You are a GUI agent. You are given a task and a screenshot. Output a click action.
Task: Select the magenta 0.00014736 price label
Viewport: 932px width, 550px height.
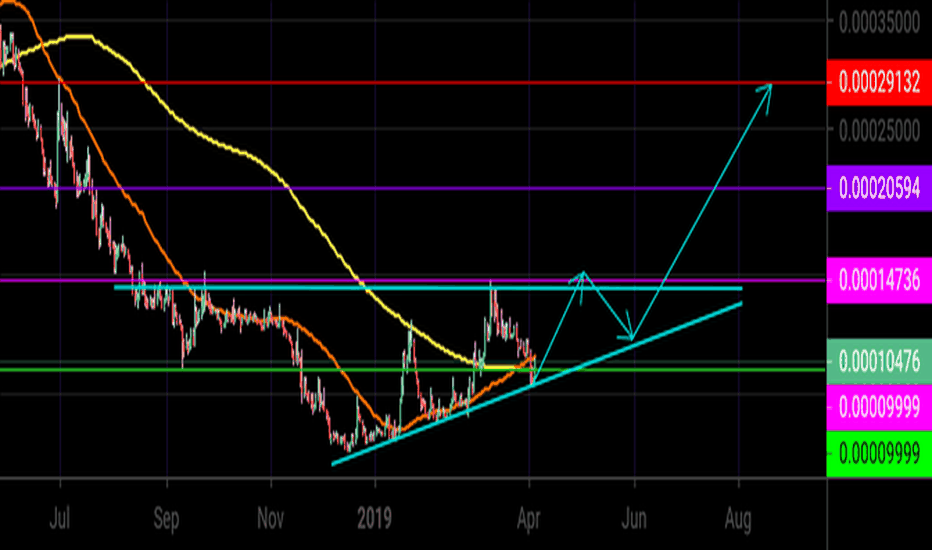[x=879, y=280]
